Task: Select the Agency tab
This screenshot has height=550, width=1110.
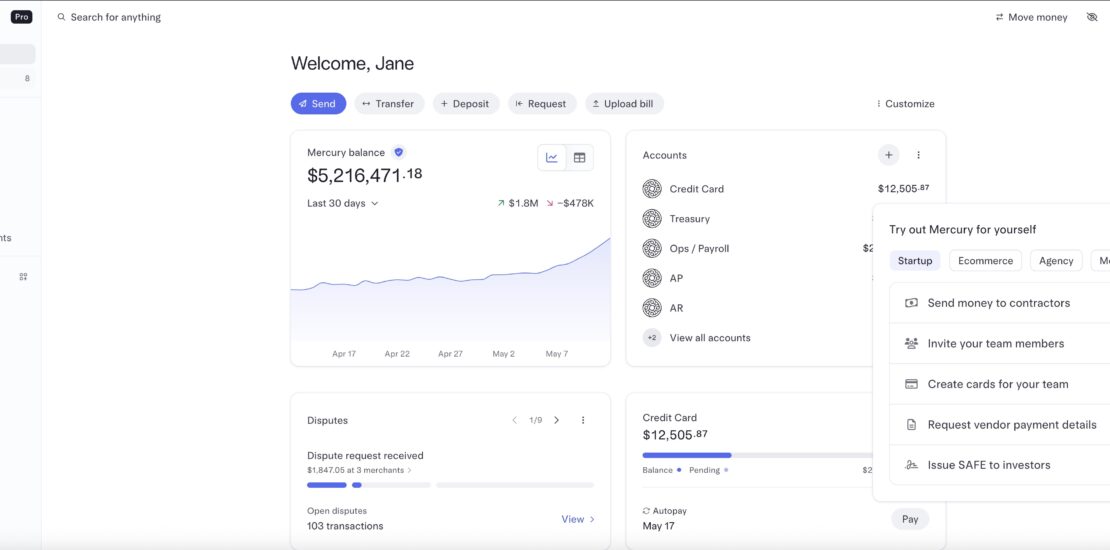Action: click(x=1056, y=260)
